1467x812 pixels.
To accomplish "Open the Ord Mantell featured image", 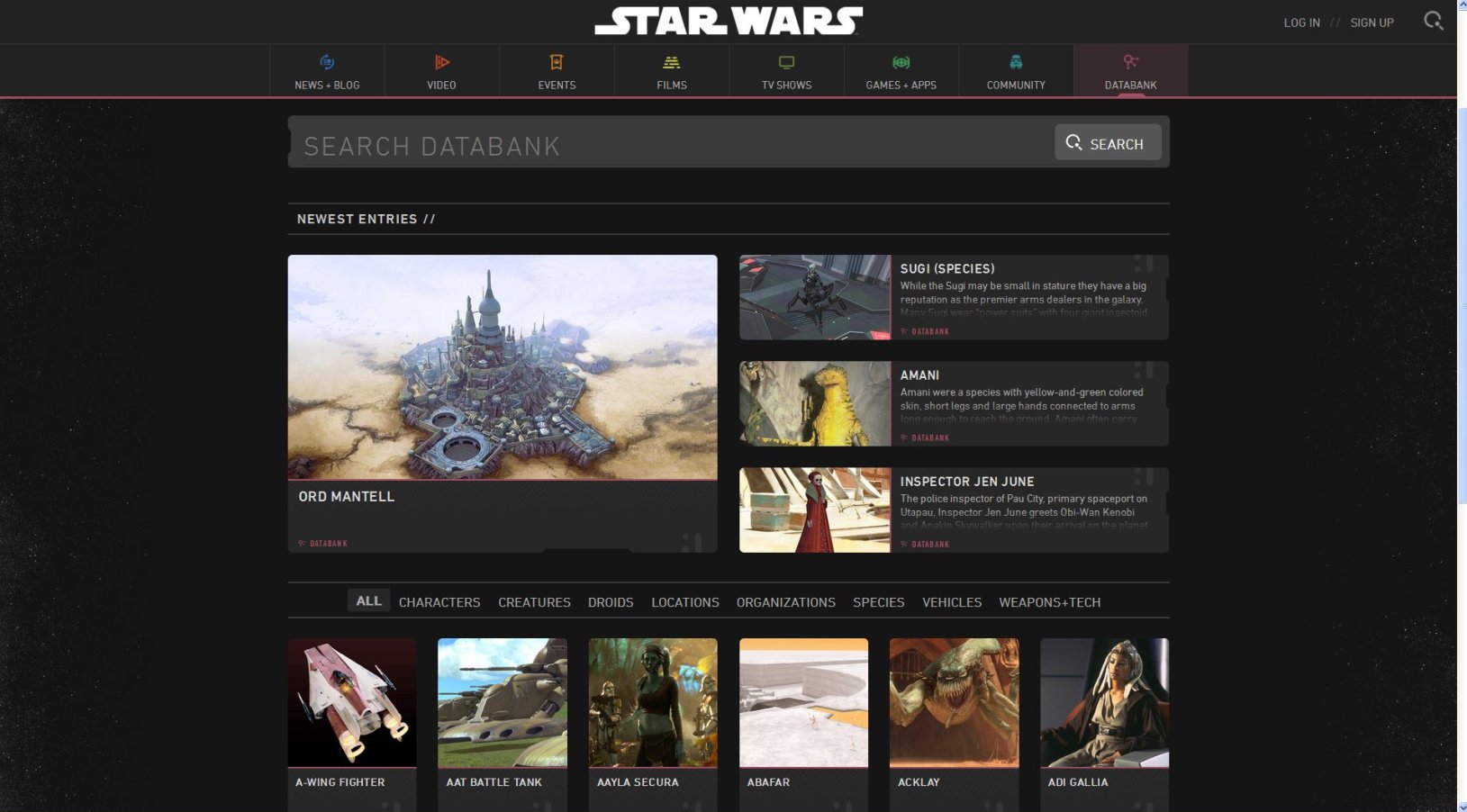I will (503, 366).
